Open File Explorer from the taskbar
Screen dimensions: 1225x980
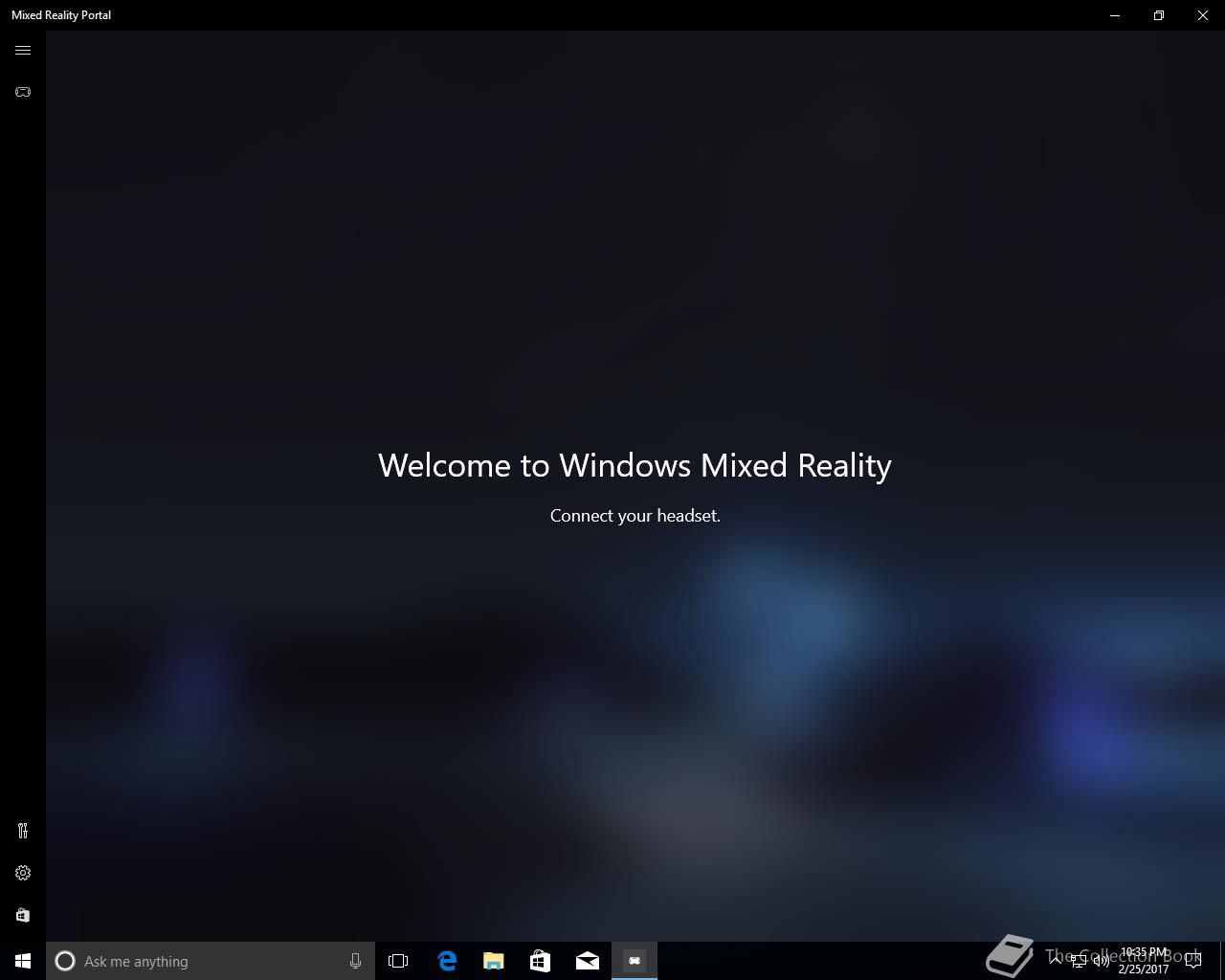[494, 961]
